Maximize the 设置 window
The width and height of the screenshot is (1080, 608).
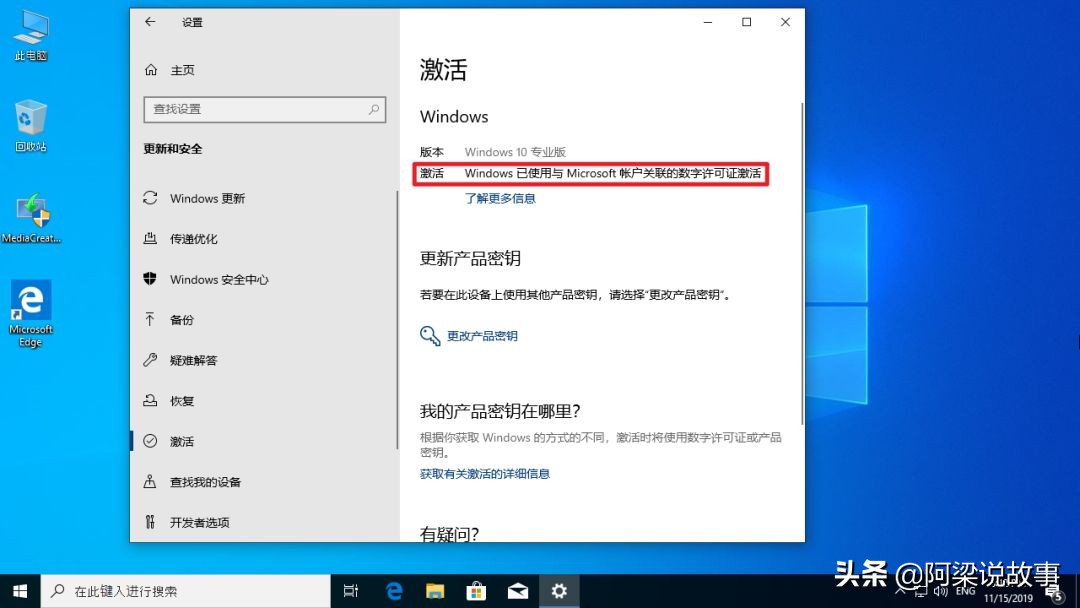(746, 22)
